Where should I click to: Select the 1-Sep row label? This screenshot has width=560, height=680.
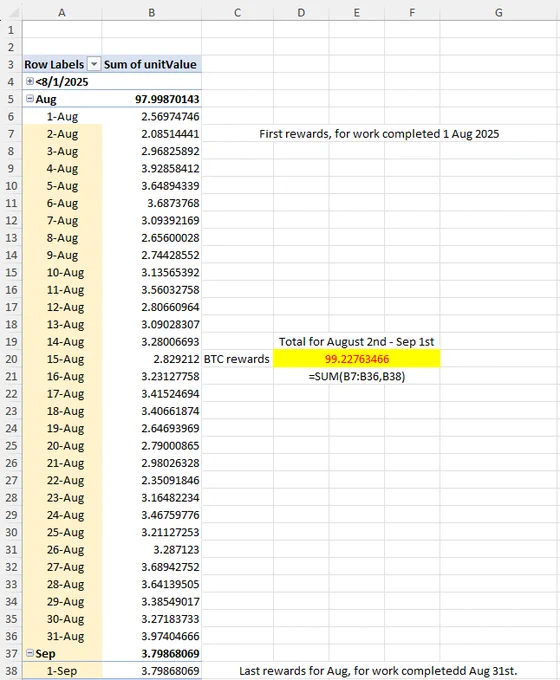point(62,671)
